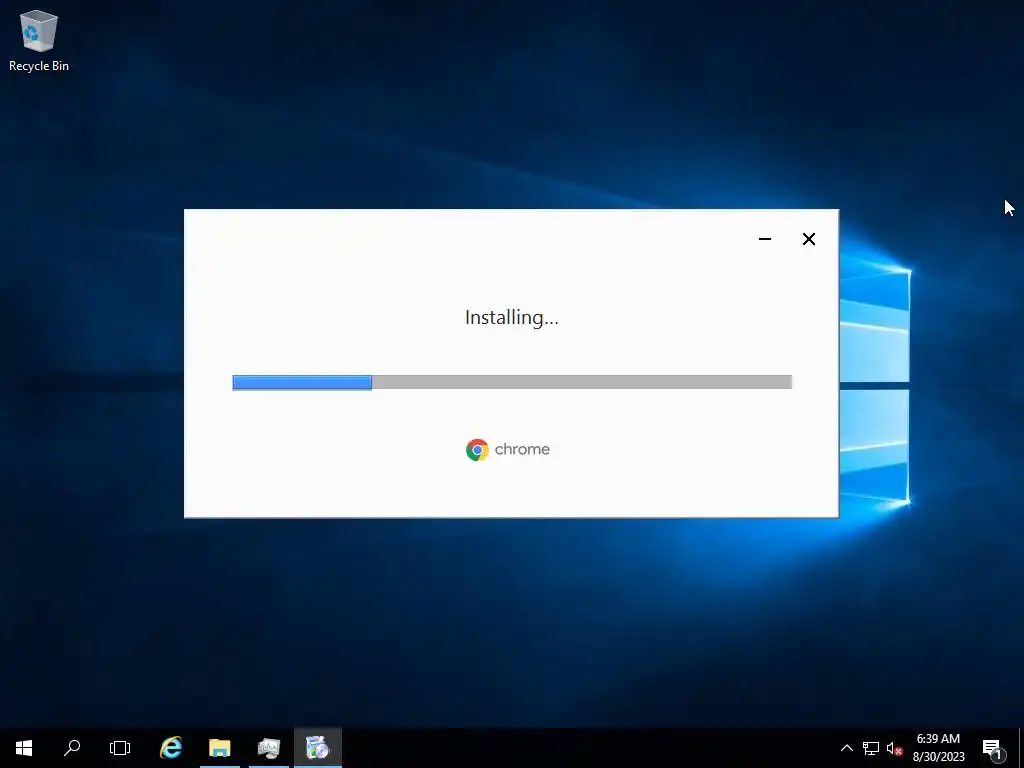Open network status tray icon
Screen dimensions: 1024x768
871,748
